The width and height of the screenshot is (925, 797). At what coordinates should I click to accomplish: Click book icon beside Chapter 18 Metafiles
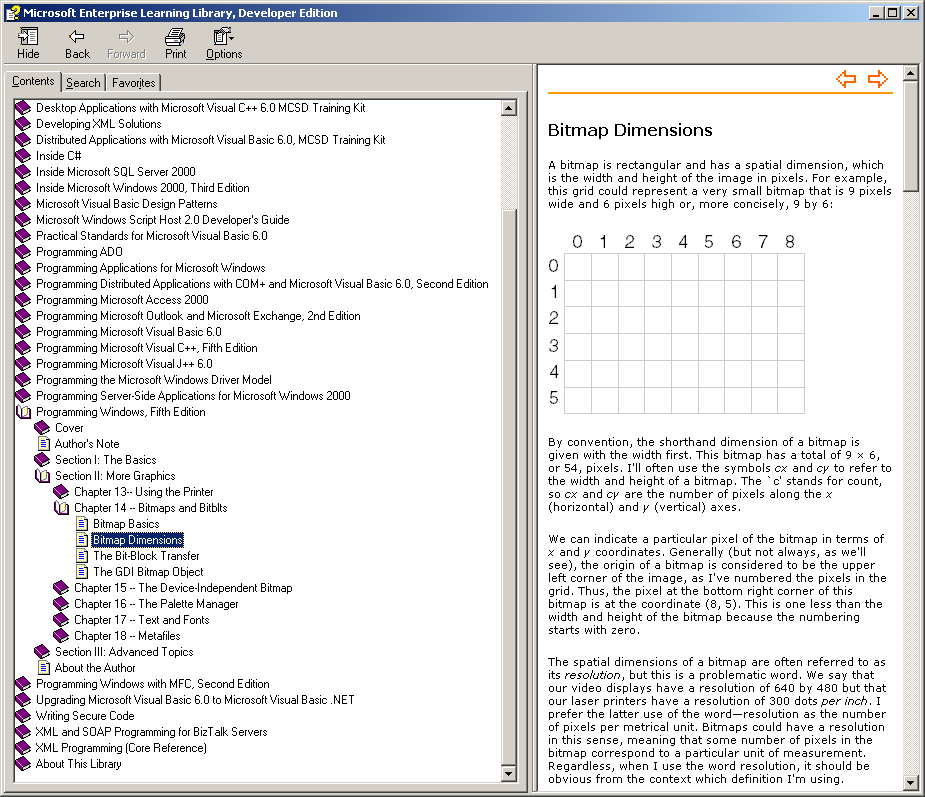[61, 636]
